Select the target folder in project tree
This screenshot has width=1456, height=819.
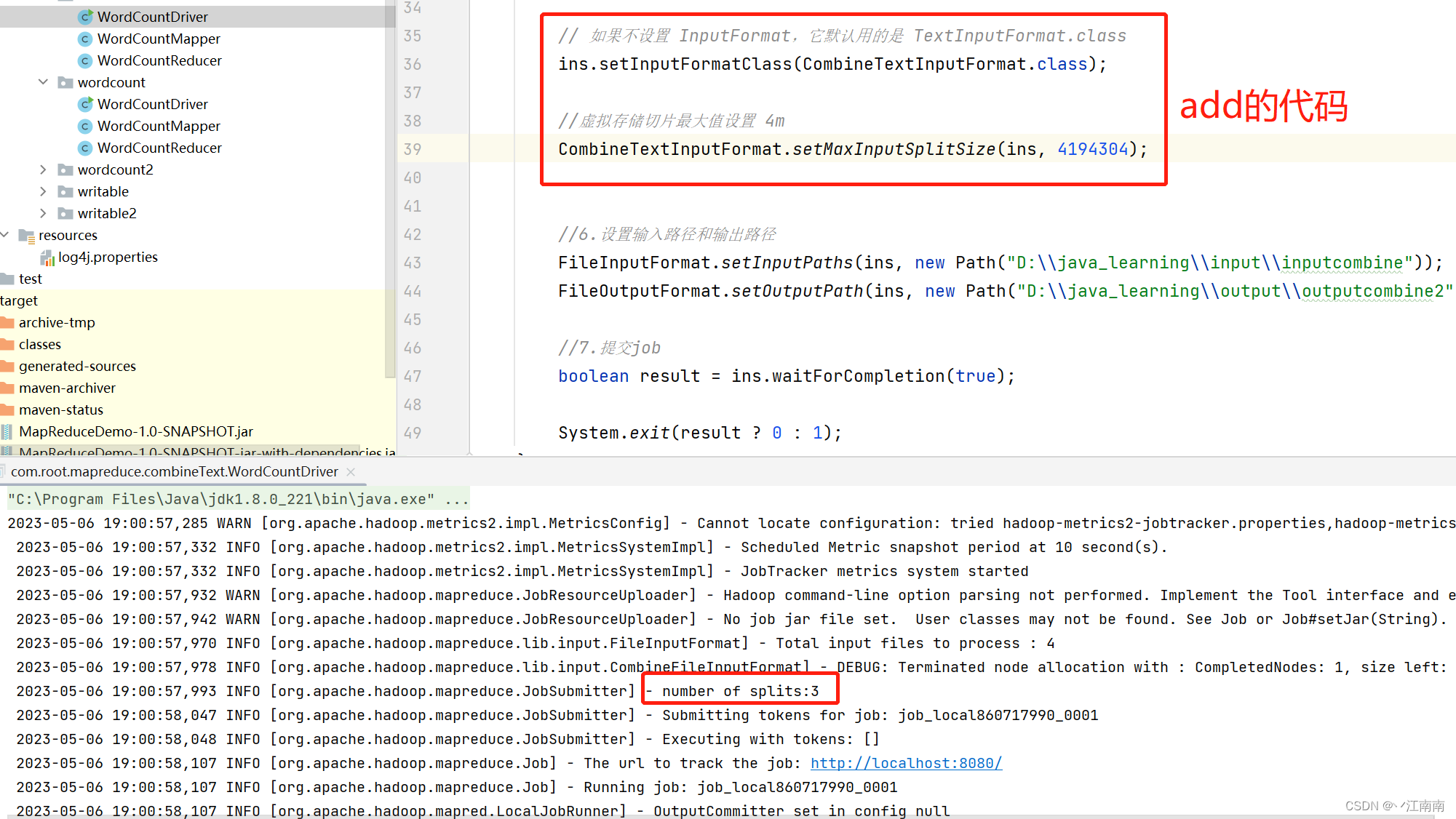(19, 300)
